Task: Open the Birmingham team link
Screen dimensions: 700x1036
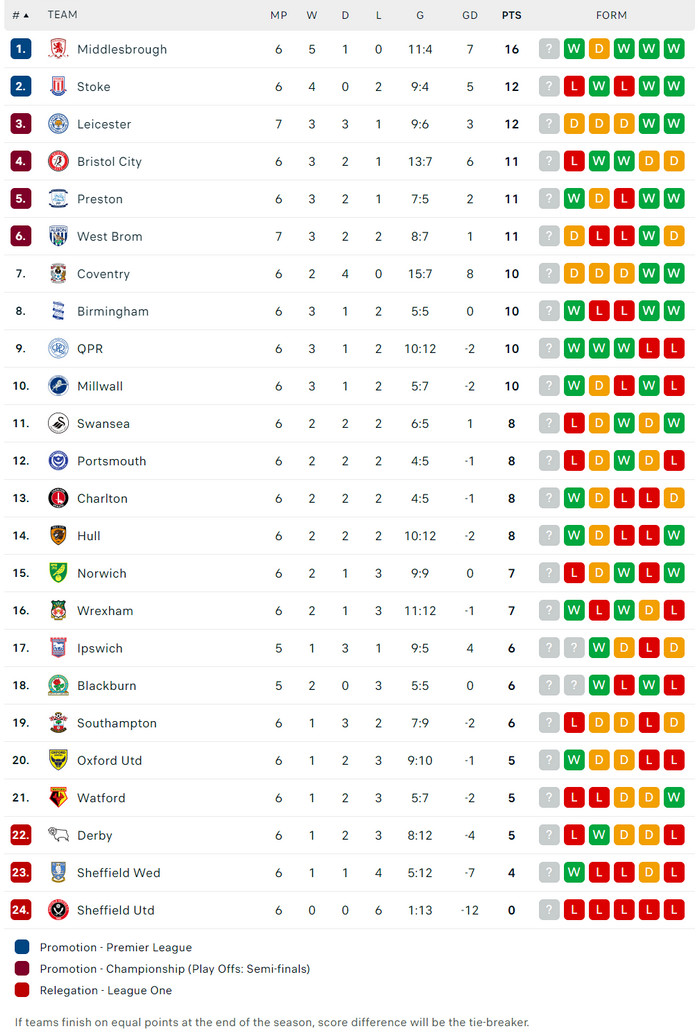Action: tap(112, 311)
